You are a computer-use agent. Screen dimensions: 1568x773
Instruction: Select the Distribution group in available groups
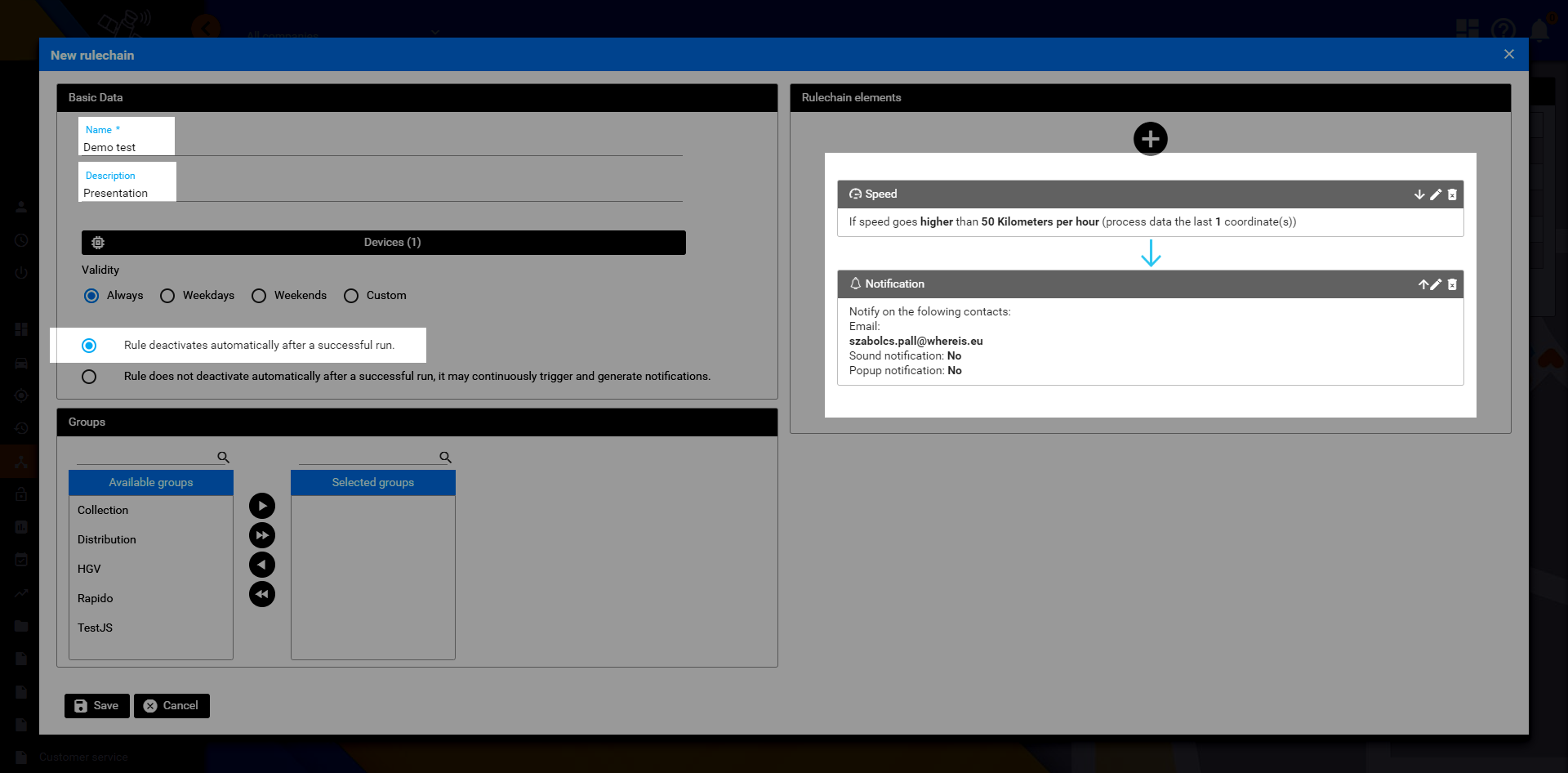(x=107, y=539)
